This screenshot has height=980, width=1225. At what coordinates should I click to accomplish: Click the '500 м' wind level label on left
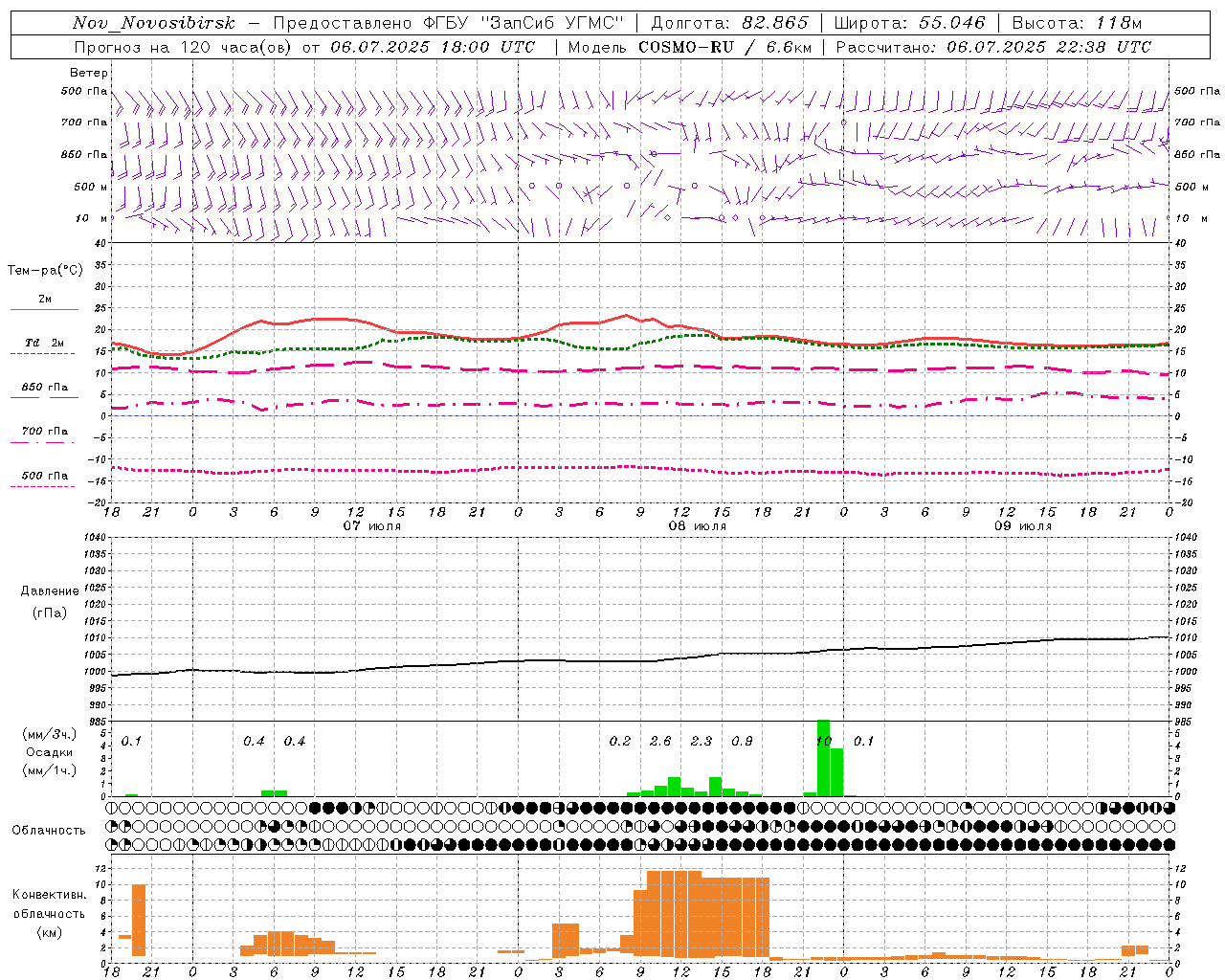pos(91,187)
